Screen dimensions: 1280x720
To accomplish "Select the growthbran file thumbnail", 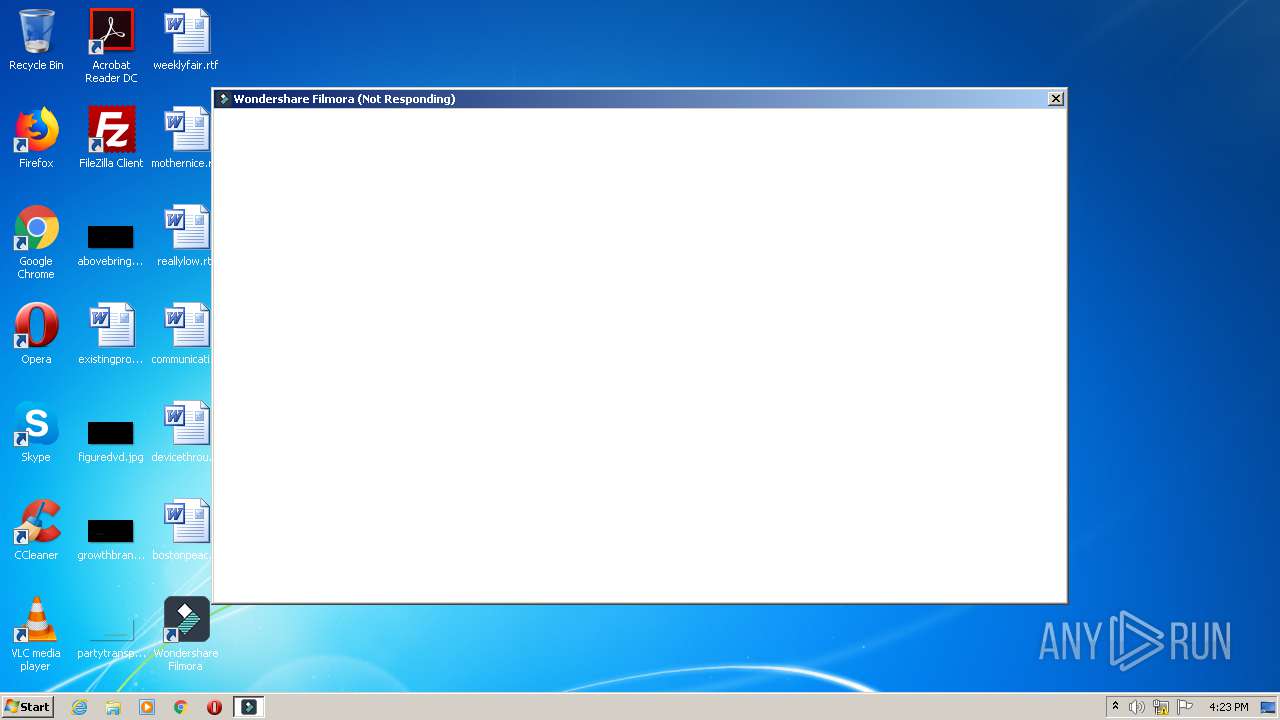I will (x=111, y=540).
